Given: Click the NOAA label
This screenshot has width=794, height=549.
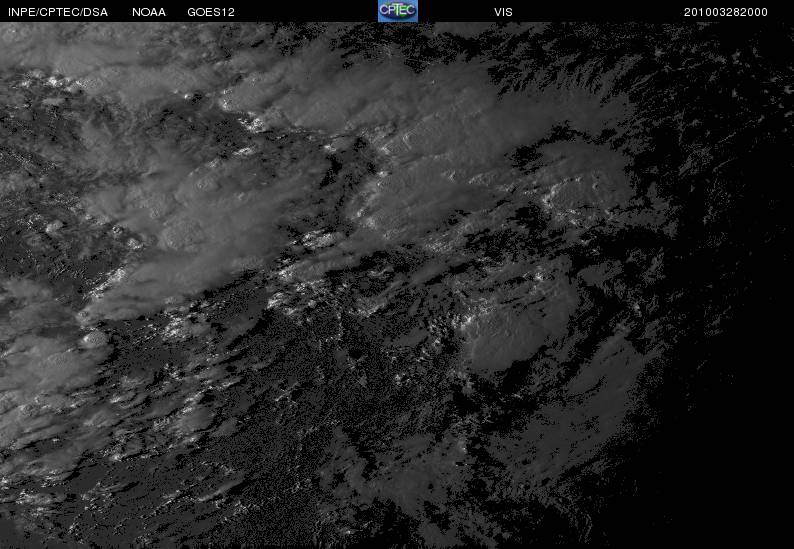Looking at the screenshot, I should [x=149, y=12].
